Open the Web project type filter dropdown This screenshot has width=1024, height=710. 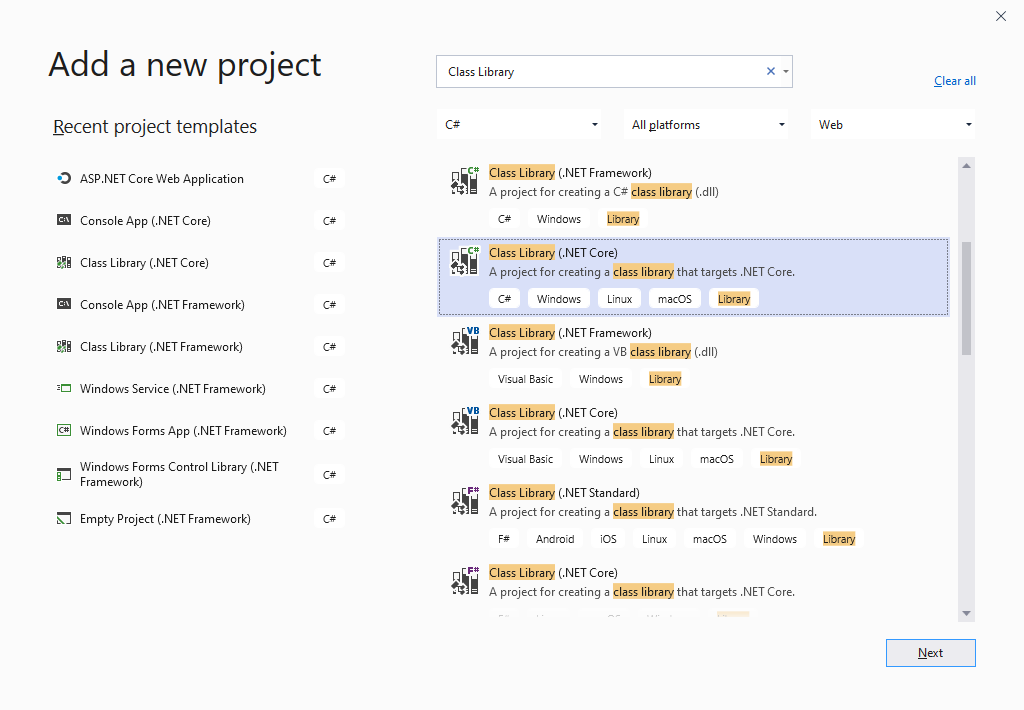click(893, 124)
